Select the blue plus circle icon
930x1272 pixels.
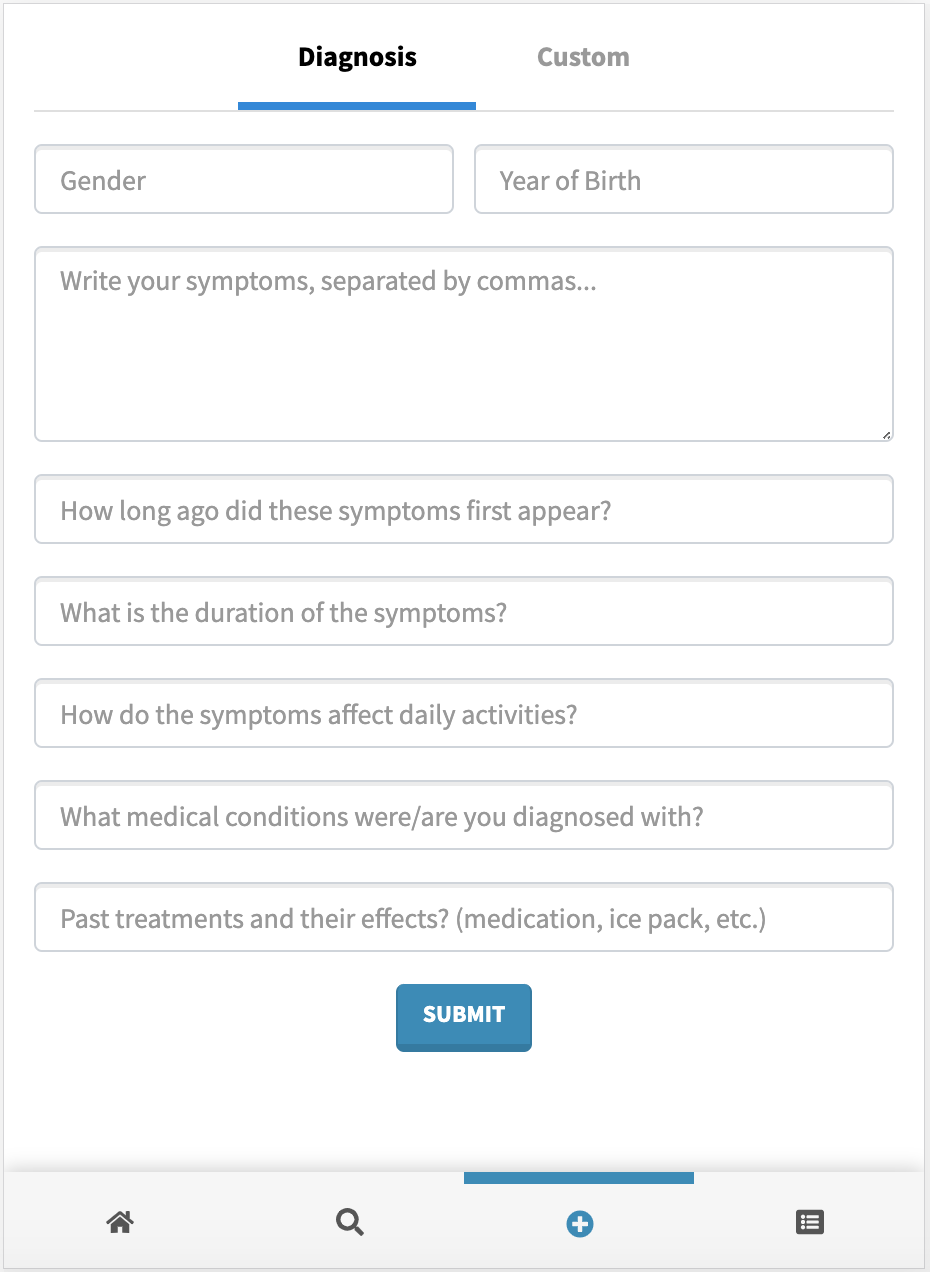pyautogui.click(x=580, y=1223)
